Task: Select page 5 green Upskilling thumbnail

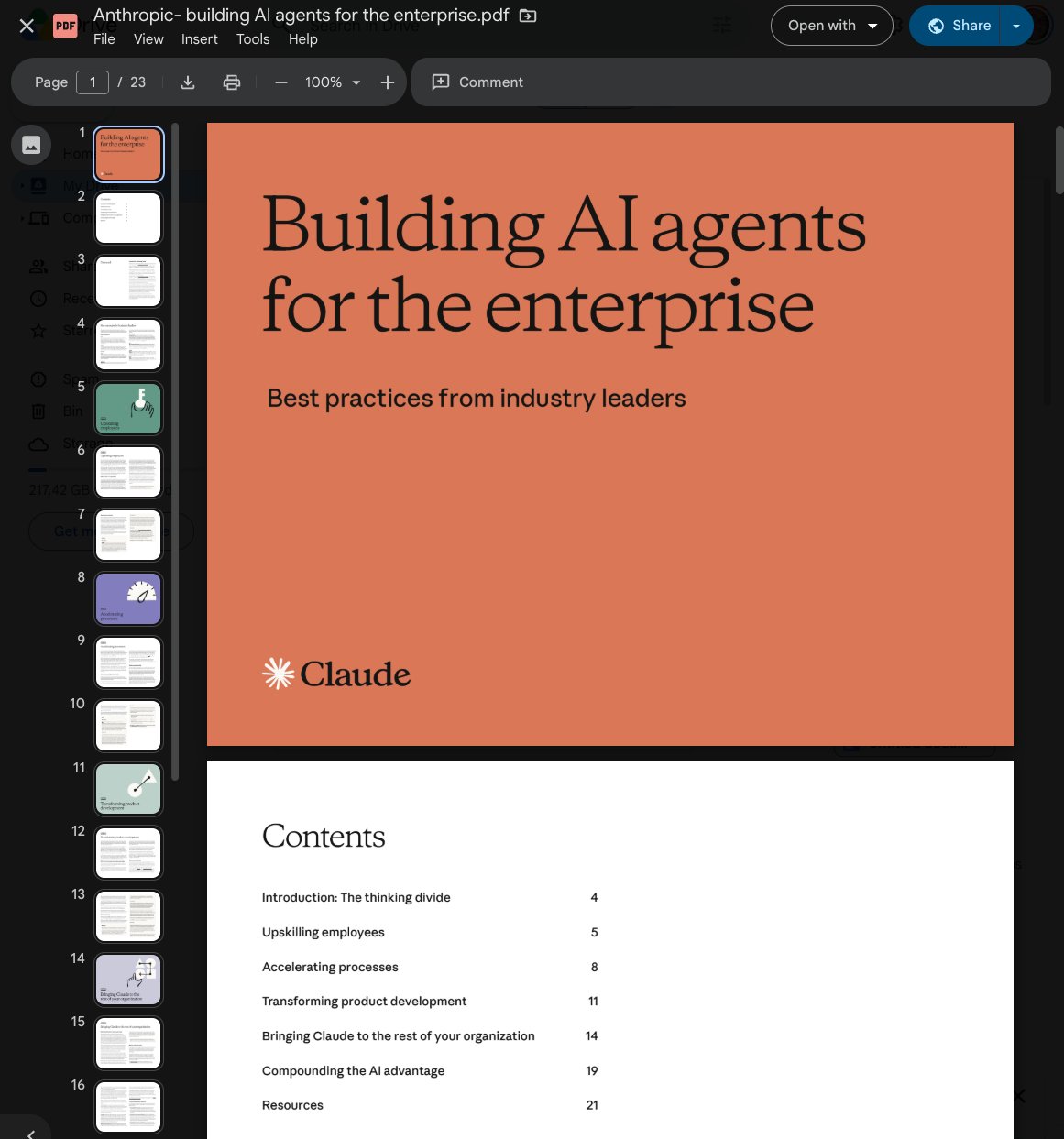Action: [x=128, y=408]
